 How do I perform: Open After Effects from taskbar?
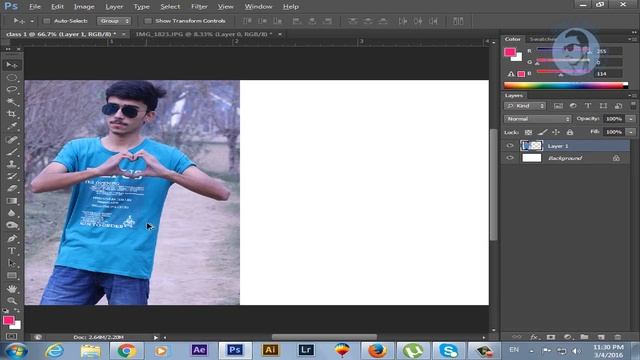pos(199,350)
